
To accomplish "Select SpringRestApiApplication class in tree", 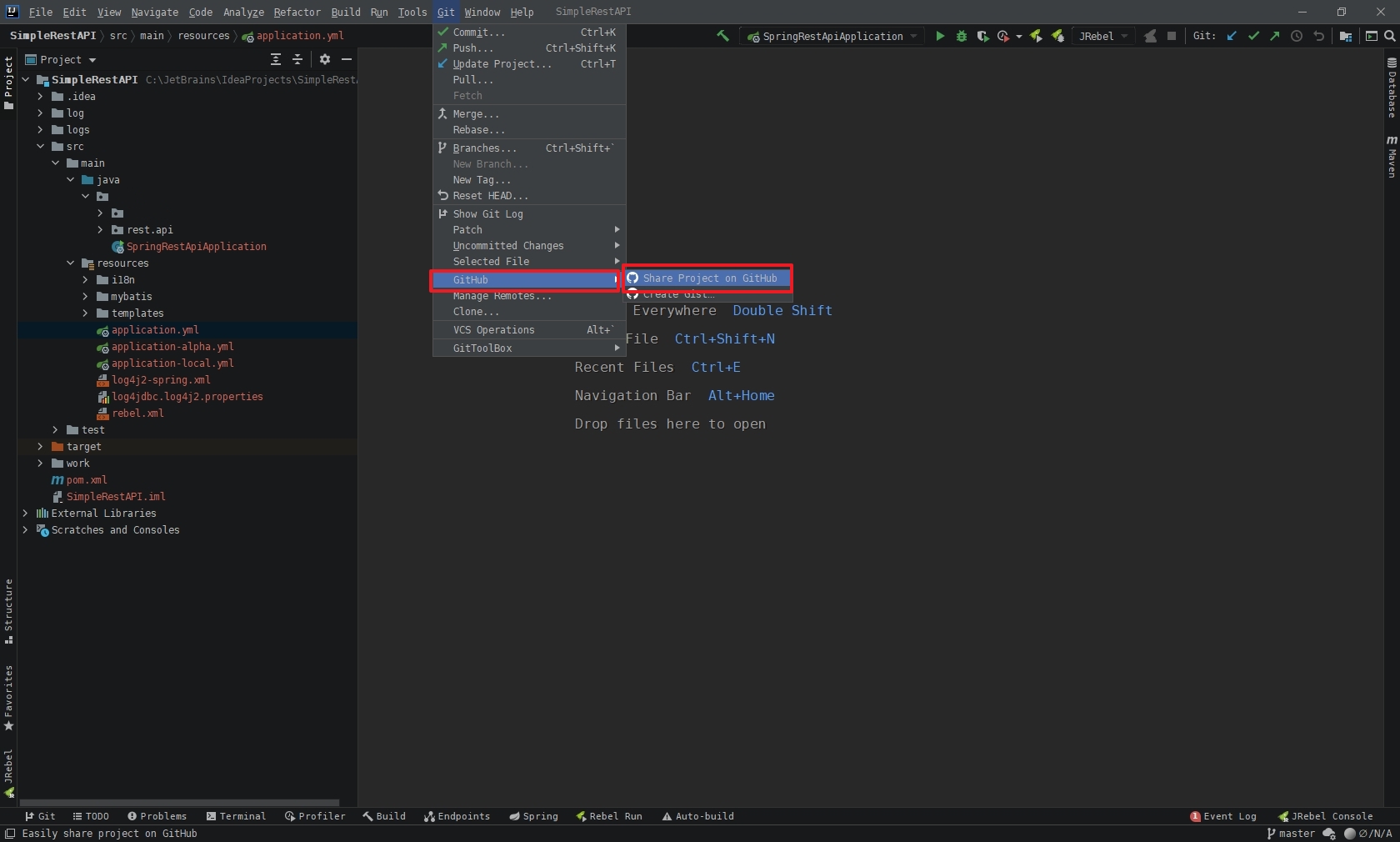I will (196, 246).
